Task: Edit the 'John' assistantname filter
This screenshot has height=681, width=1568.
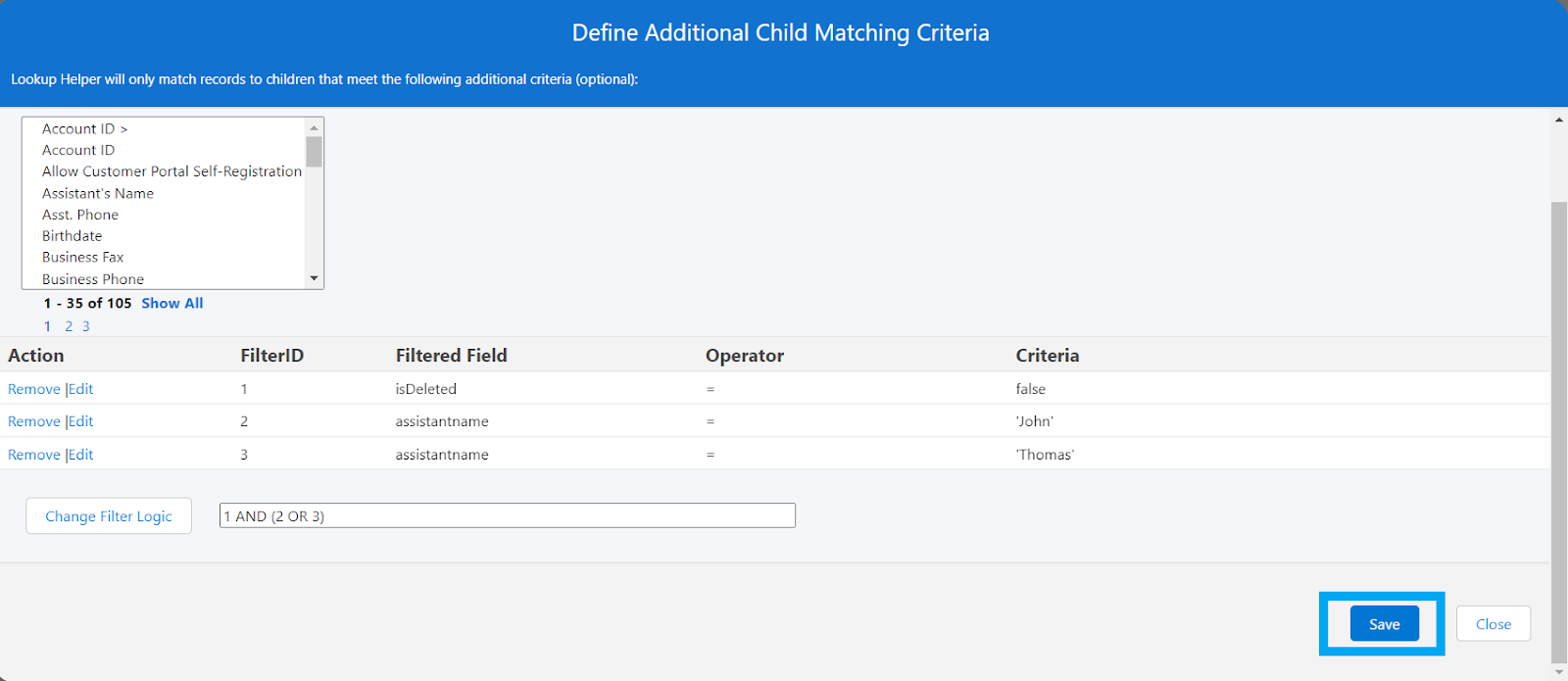Action: point(81,421)
